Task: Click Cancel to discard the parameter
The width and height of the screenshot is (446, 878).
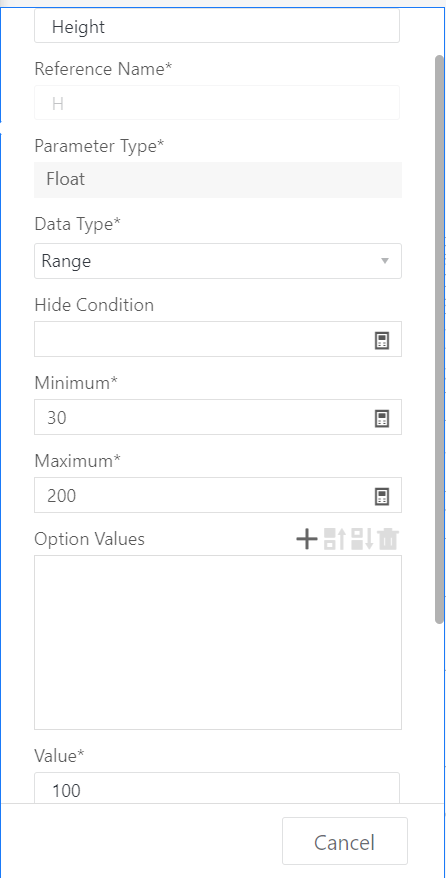Action: [345, 841]
